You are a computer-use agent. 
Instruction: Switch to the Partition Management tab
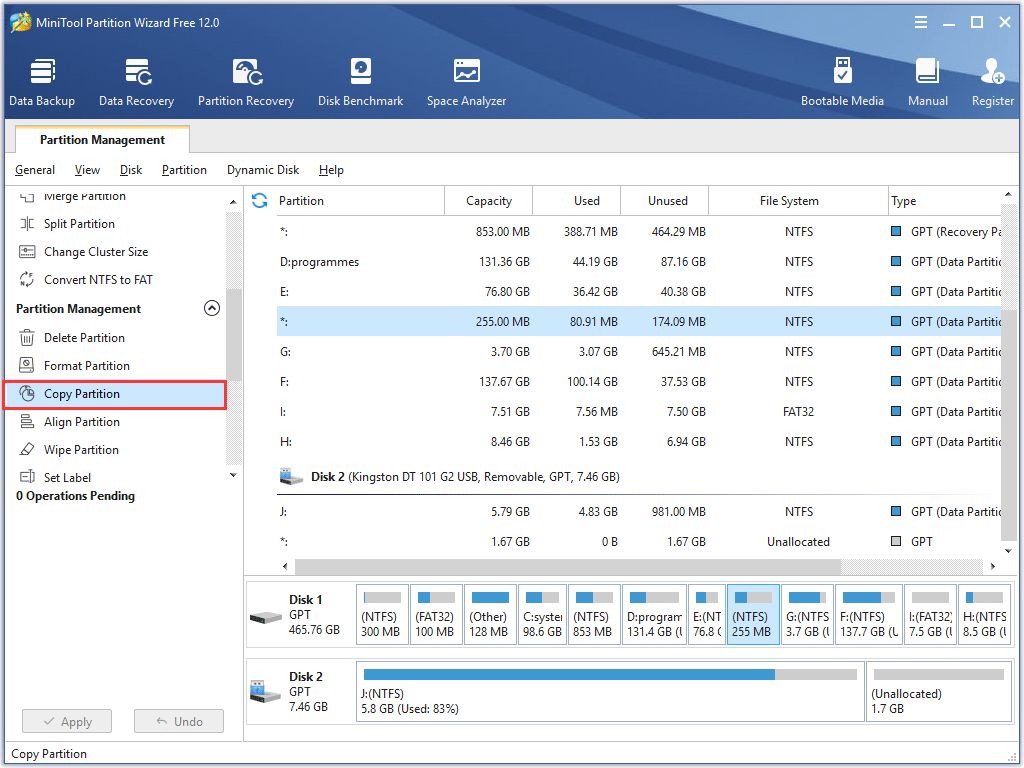[x=101, y=139]
